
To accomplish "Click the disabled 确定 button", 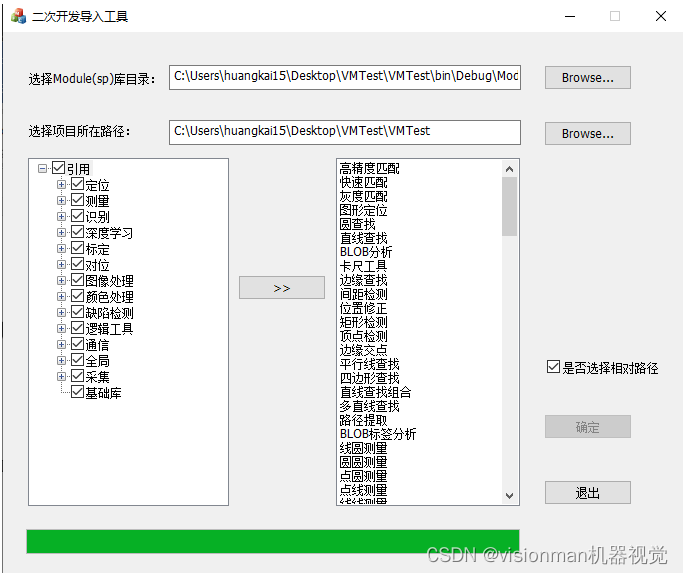I will pos(587,426).
